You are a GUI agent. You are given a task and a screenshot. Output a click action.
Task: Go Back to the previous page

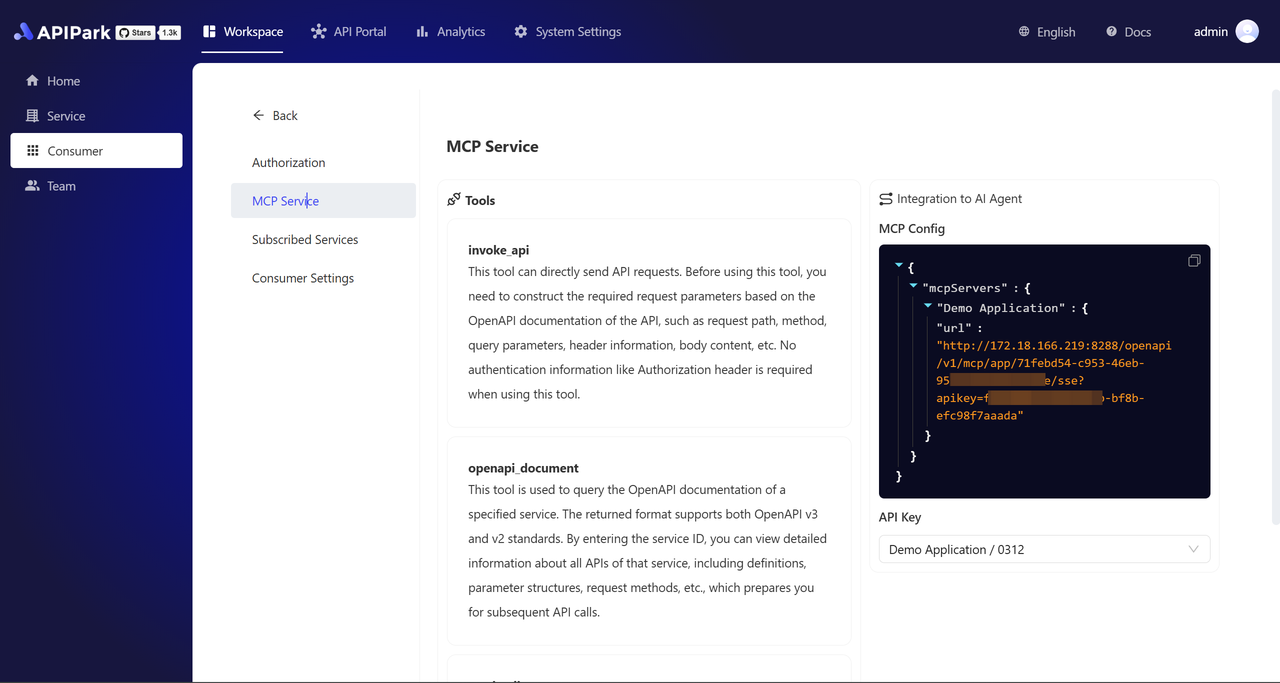275,116
